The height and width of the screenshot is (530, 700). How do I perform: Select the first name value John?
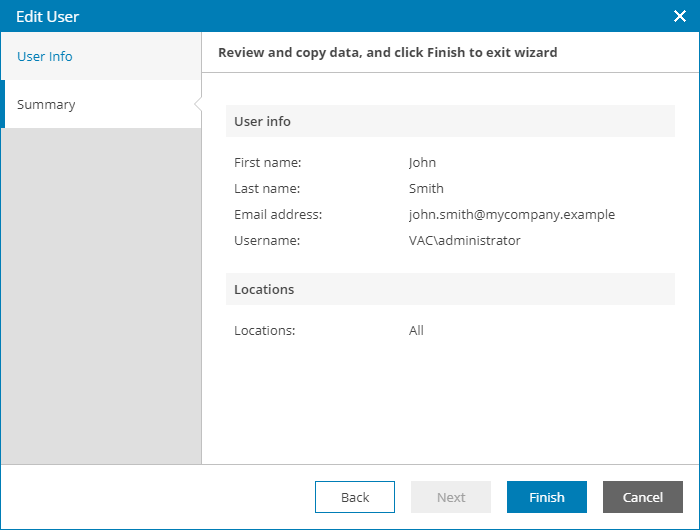423,162
